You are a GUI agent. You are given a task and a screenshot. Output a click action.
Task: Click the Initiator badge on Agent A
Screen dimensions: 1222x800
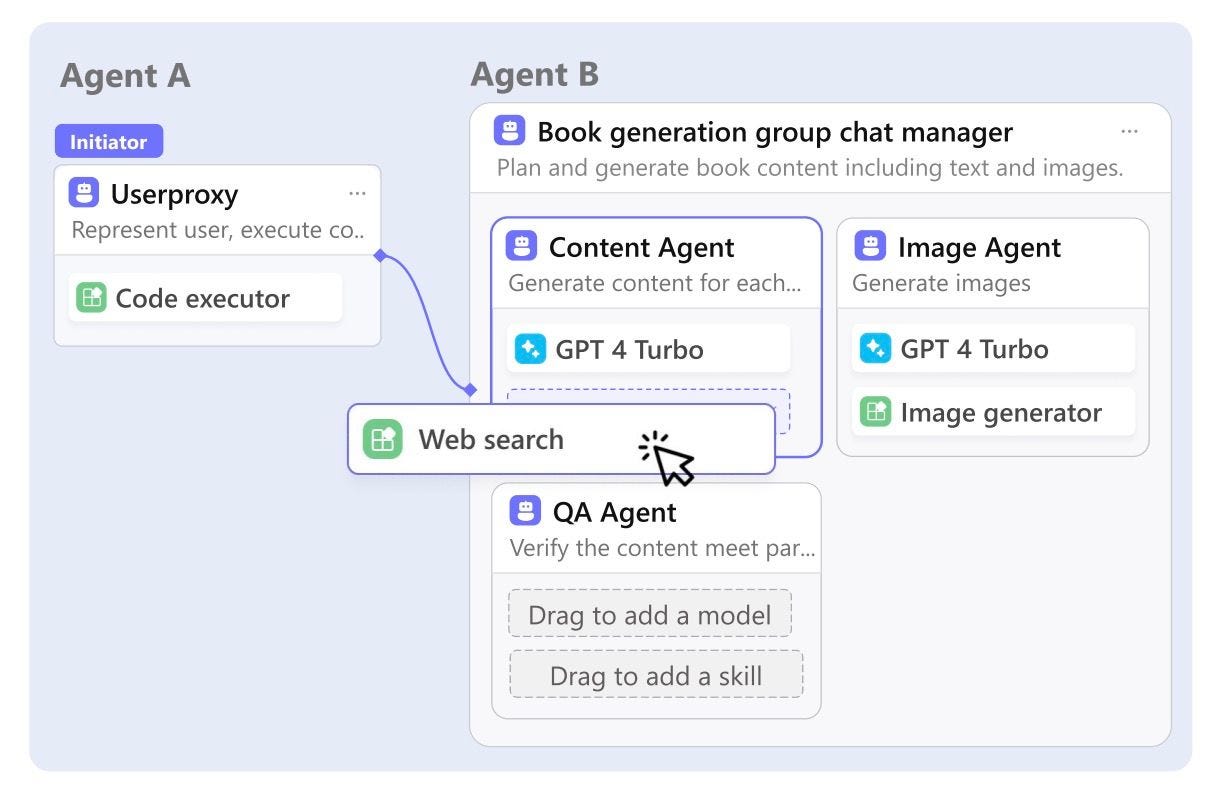coord(108,141)
